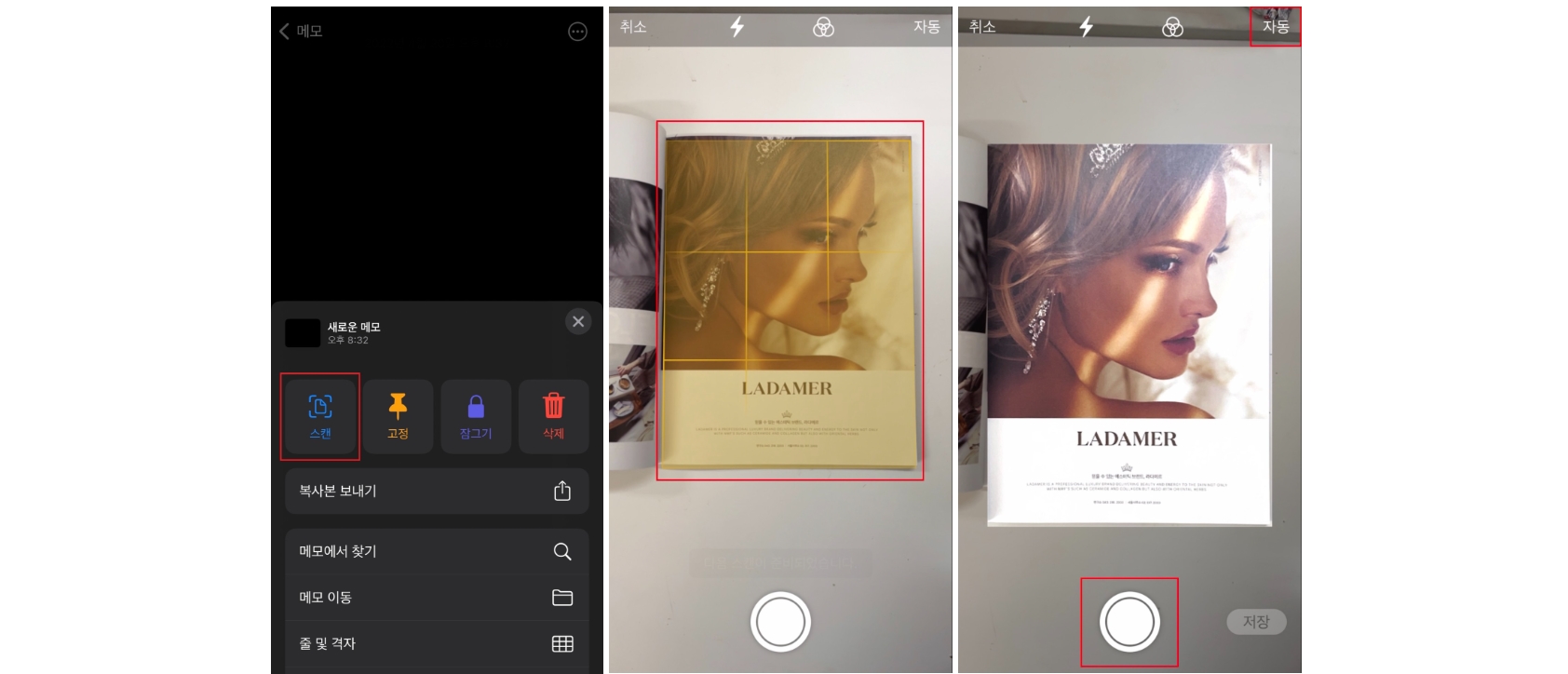
Task: Select 메모 이동 menu row
Action: click(437, 598)
